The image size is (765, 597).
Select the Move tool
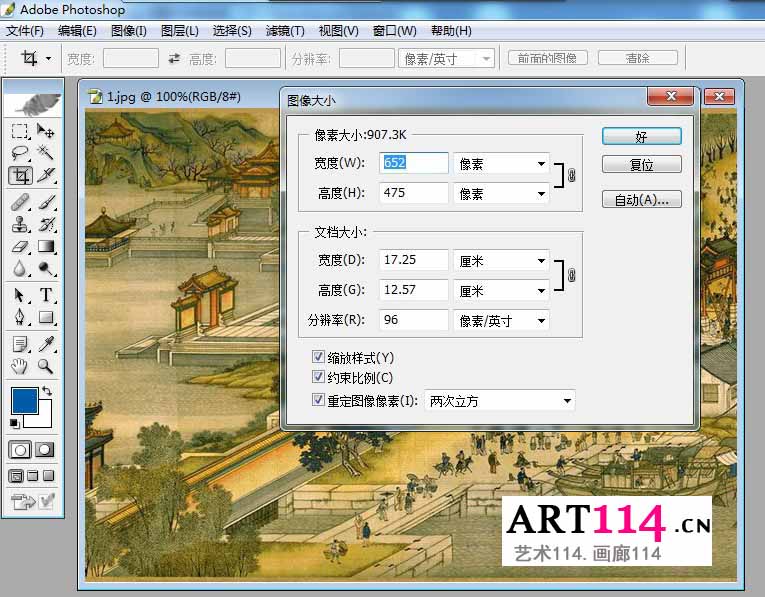coord(45,131)
